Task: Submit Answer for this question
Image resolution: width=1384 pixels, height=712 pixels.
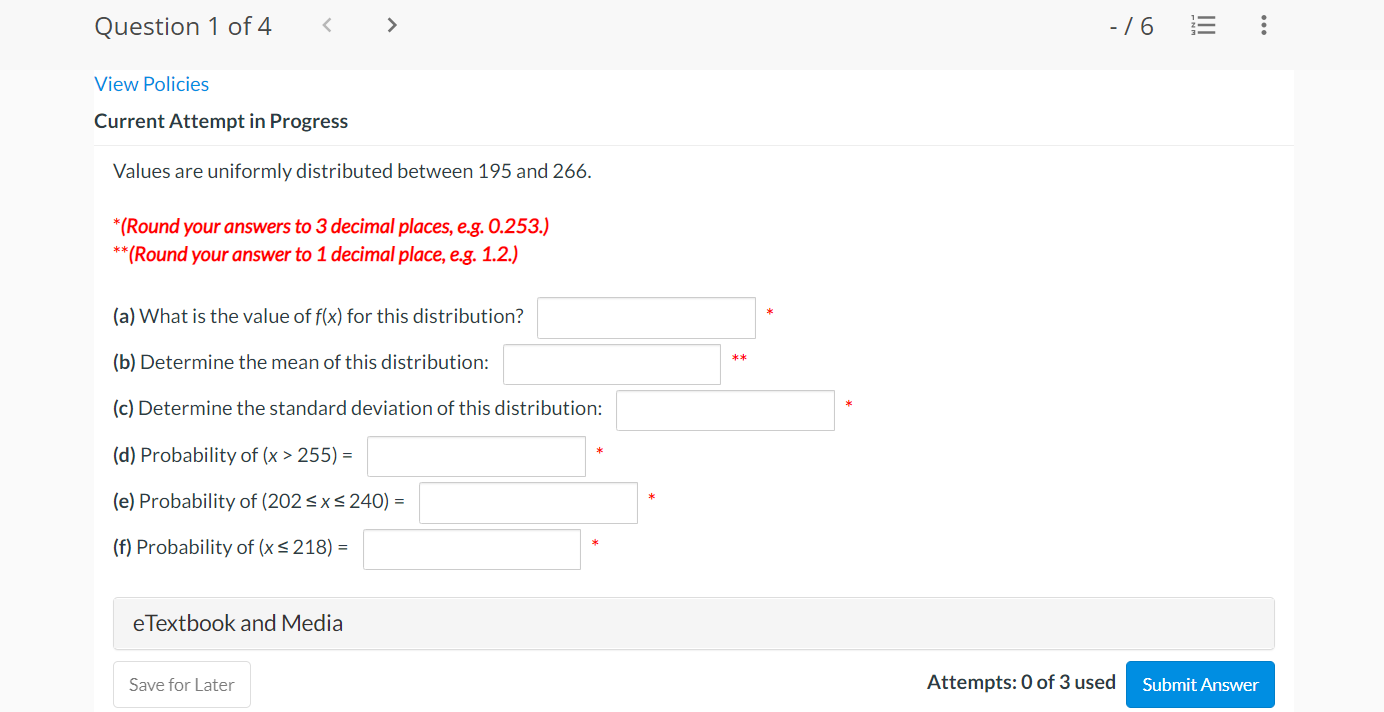Action: click(1199, 684)
